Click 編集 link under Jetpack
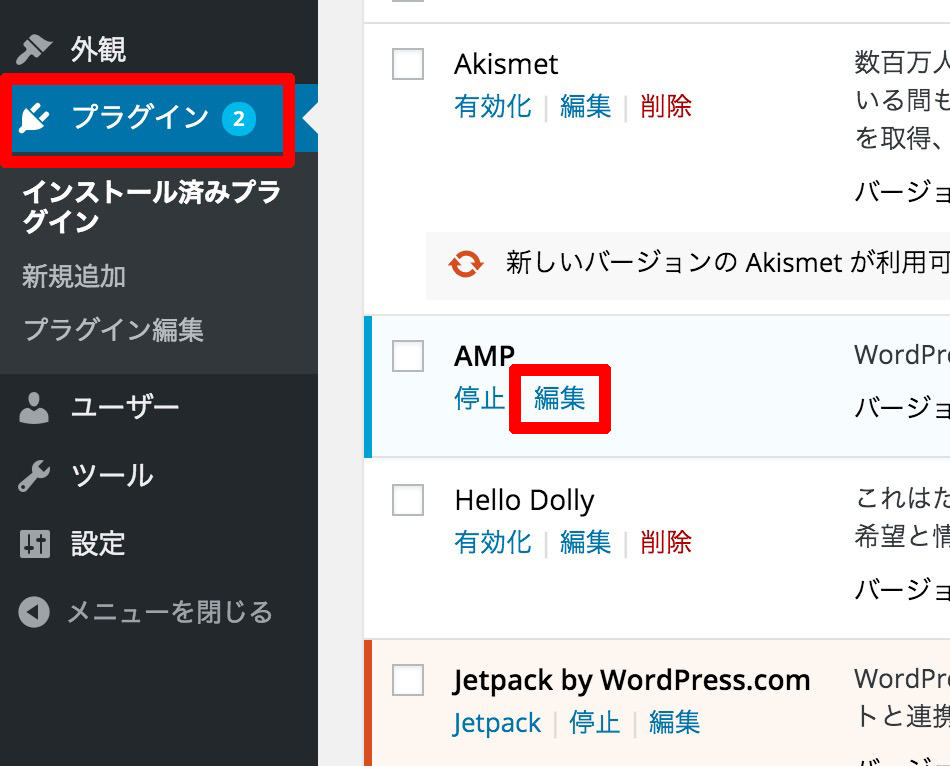This screenshot has width=950, height=766. [x=674, y=723]
